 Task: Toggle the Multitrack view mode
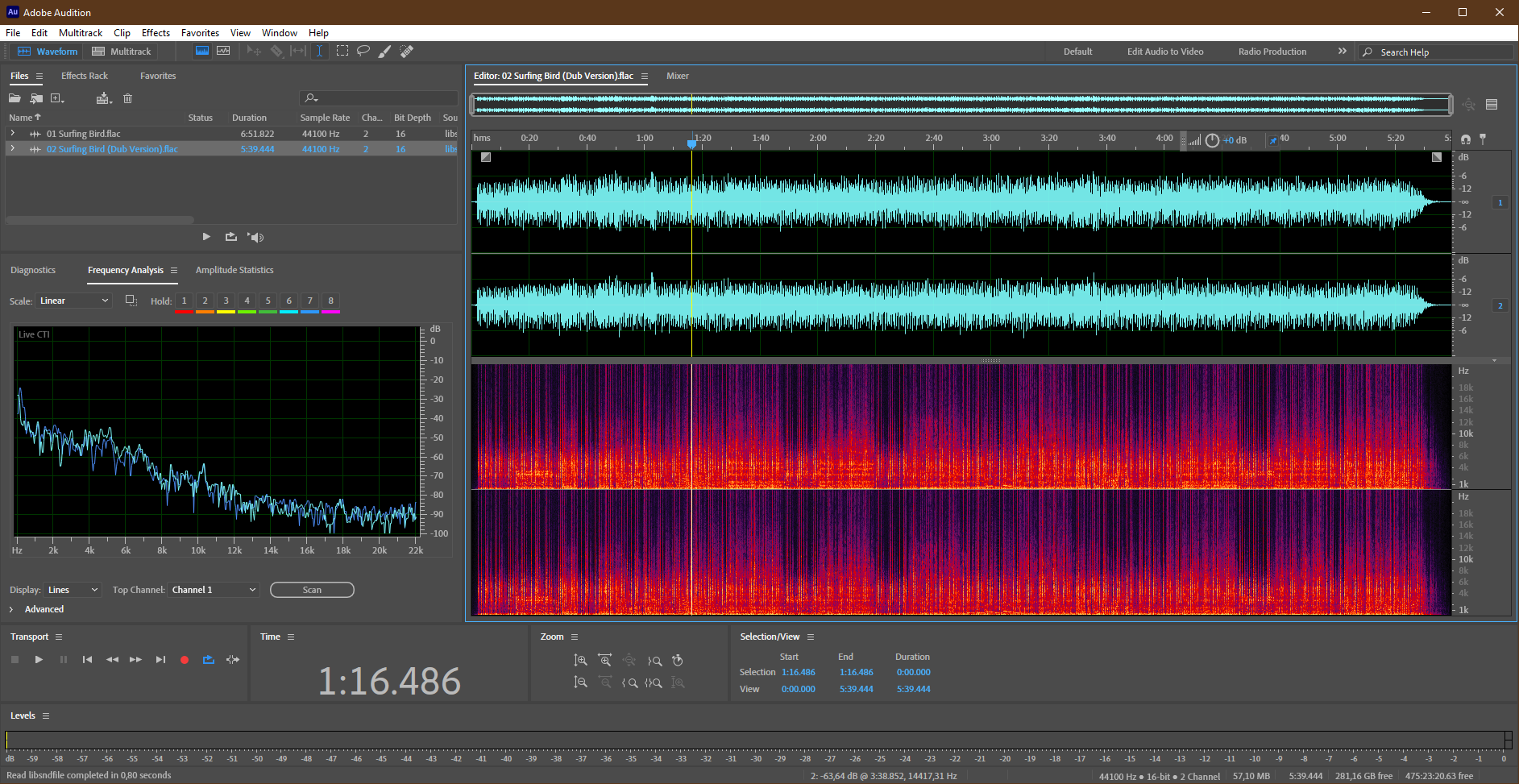pos(122,51)
